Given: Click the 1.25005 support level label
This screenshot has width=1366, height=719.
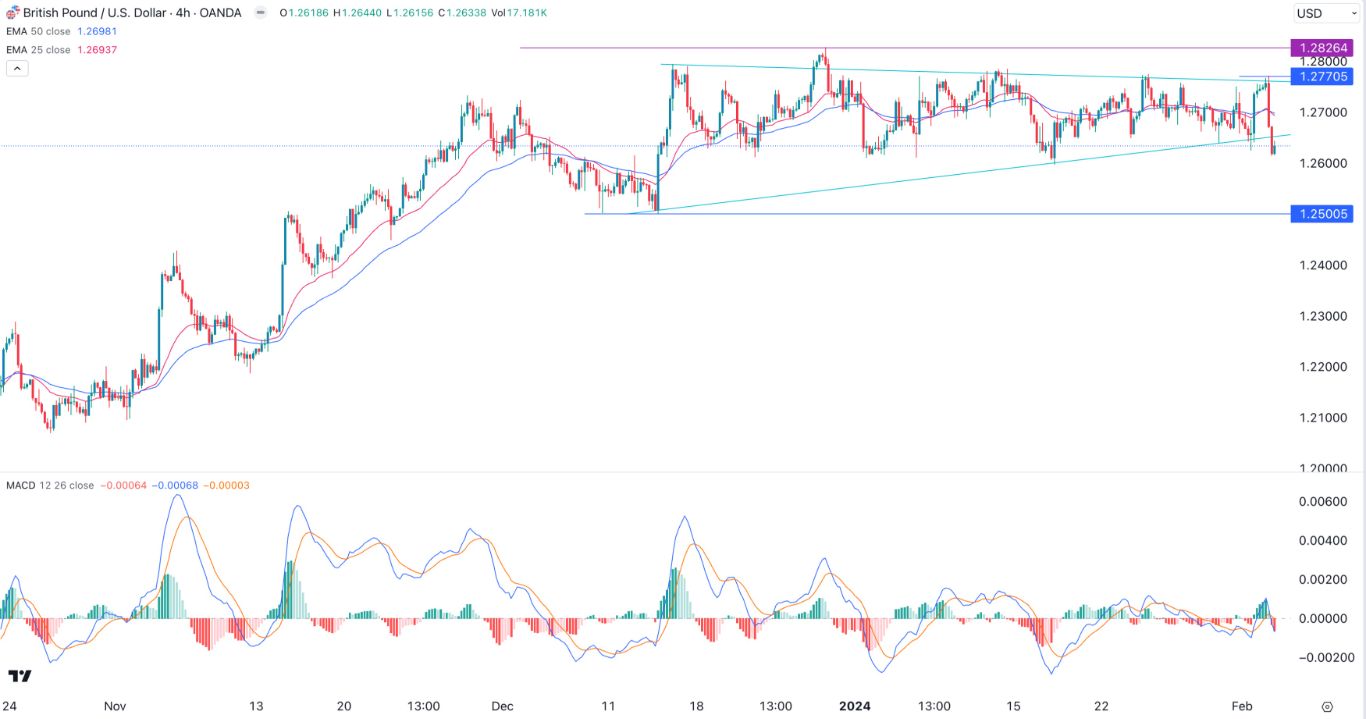Looking at the screenshot, I should 1322,214.
